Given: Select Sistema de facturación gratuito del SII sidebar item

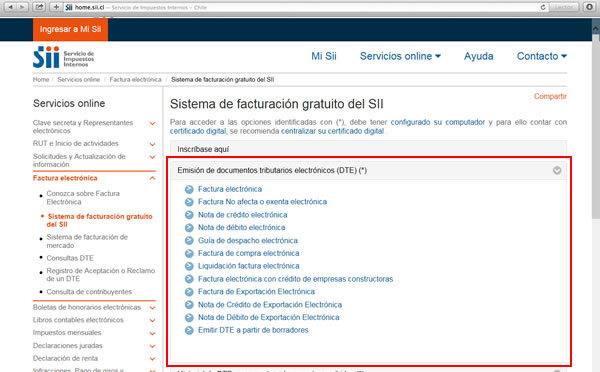Looking at the screenshot, I should (x=99, y=220).
